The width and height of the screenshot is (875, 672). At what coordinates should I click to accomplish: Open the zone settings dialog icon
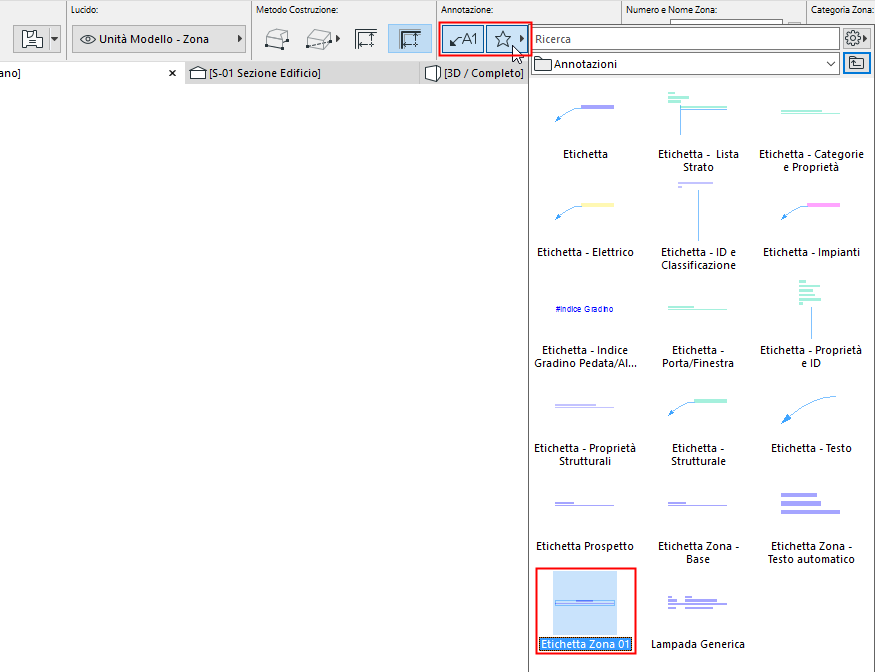31,39
